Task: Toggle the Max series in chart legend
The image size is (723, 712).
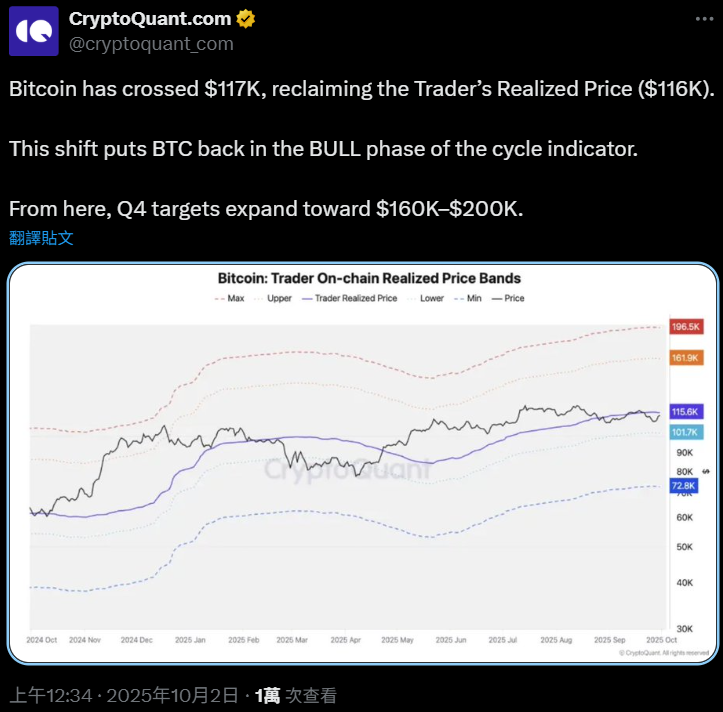Action: (x=231, y=298)
